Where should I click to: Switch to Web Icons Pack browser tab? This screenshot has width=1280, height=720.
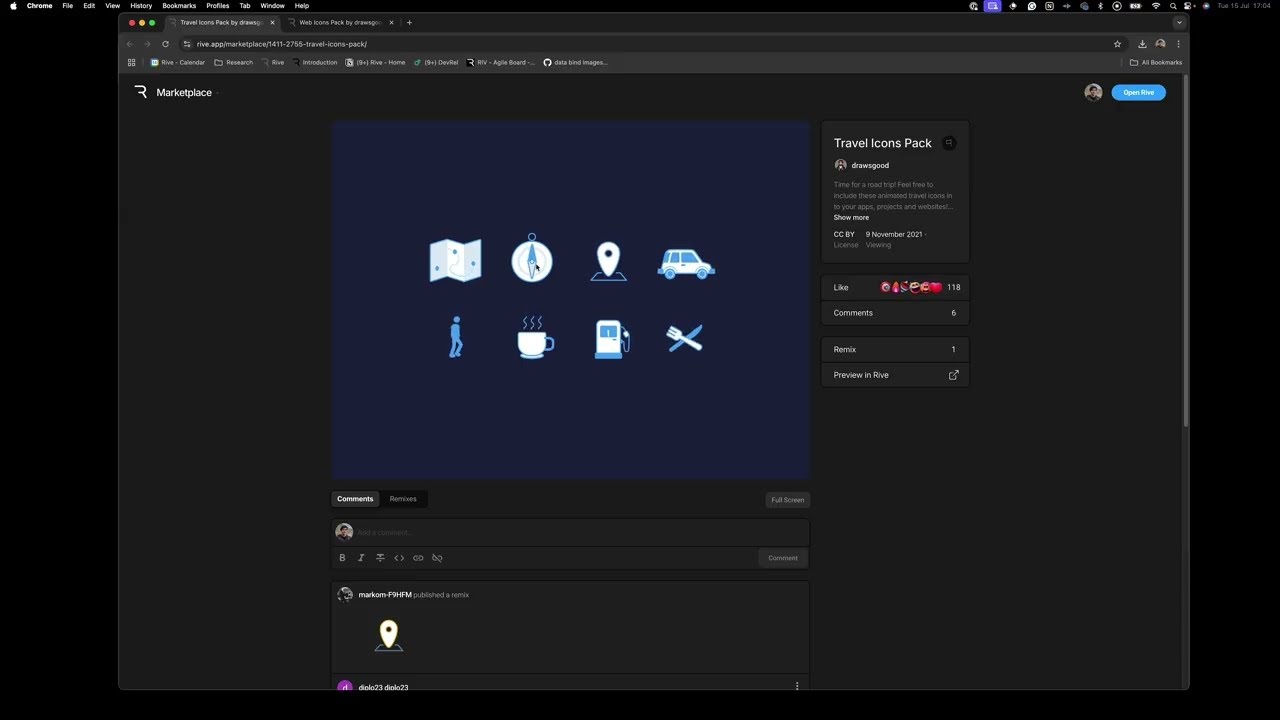tap(340, 22)
